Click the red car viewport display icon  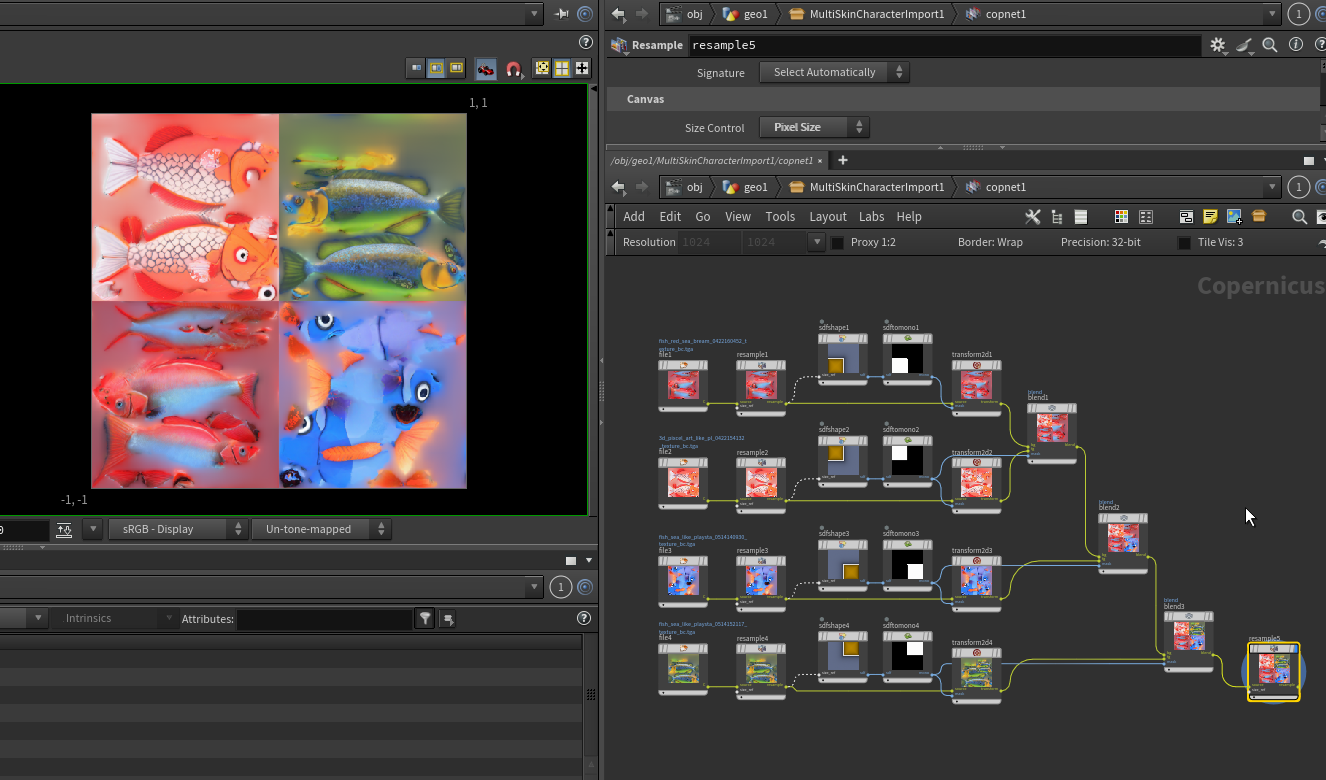coord(485,69)
